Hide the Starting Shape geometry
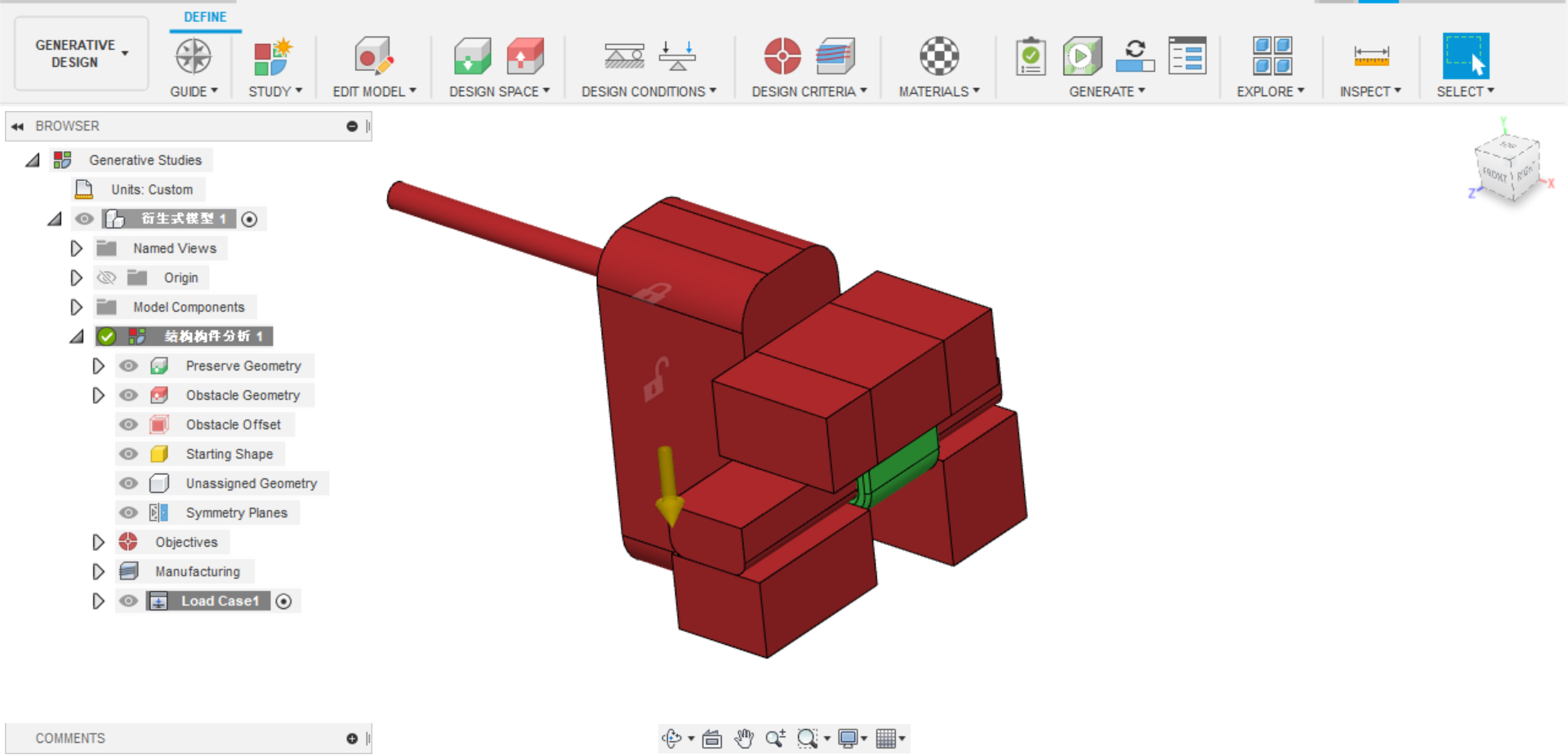This screenshot has width=1568, height=755. click(x=128, y=454)
